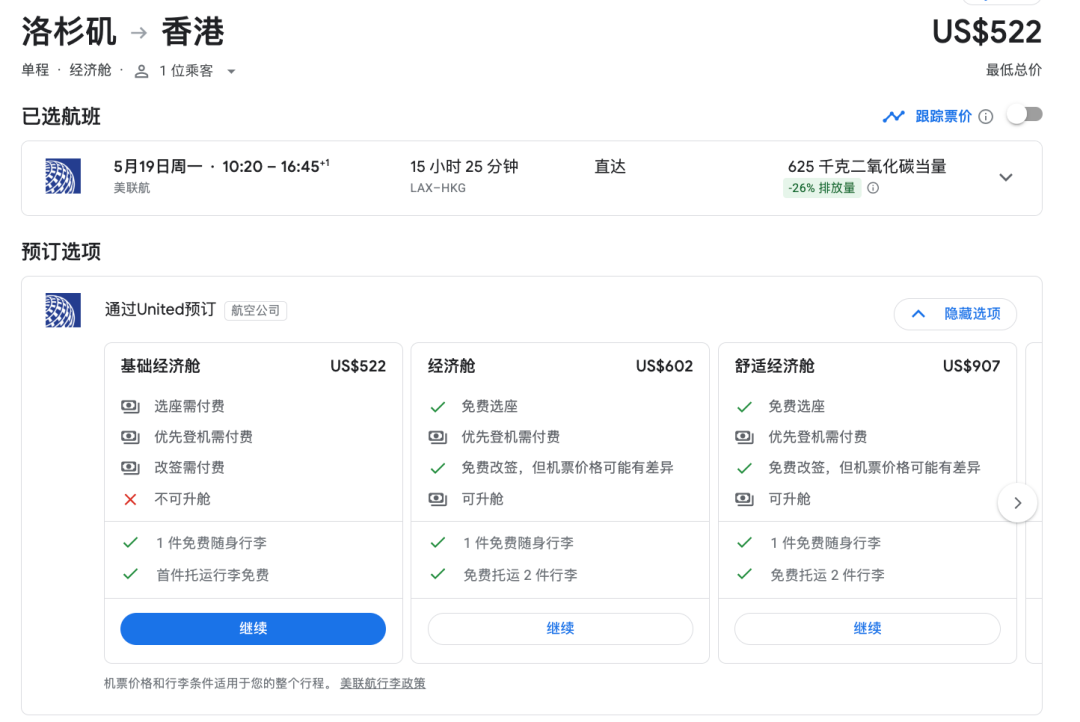Click the info icon next to 跟踪票价
Screen dimensions: 1080x722
click(x=986, y=117)
